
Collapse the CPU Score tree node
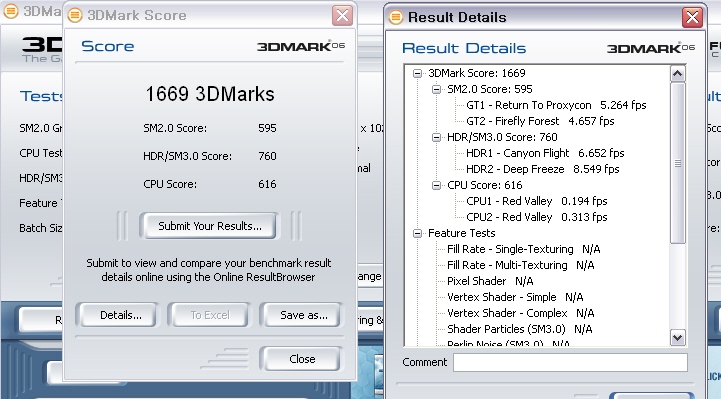click(436, 185)
